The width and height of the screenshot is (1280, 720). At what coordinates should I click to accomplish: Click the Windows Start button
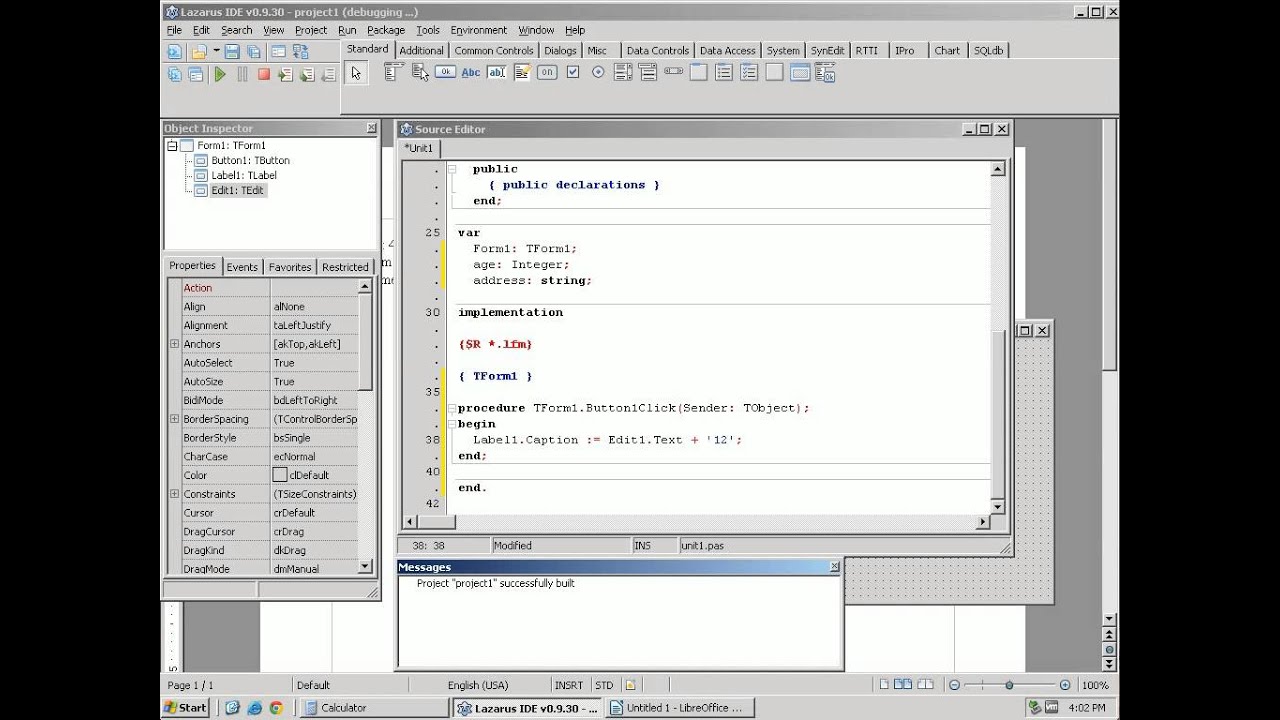coord(186,707)
